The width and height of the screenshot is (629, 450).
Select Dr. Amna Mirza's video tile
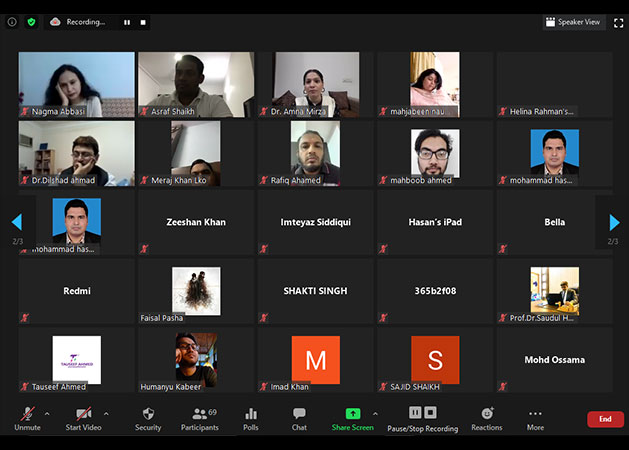[x=316, y=85]
